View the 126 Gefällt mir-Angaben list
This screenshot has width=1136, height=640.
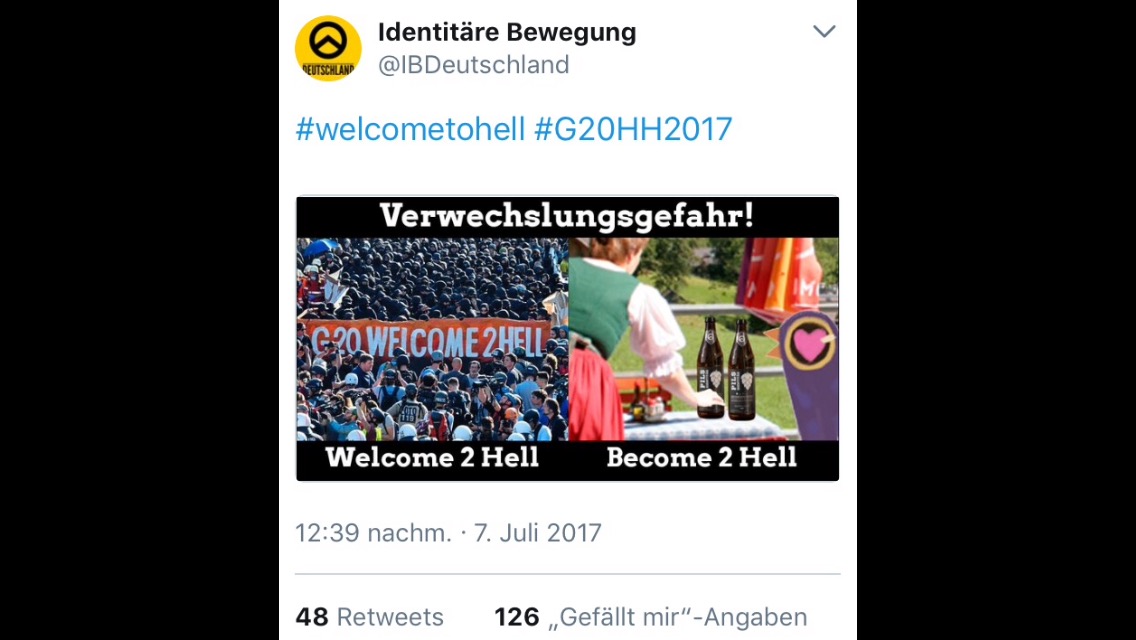coord(651,617)
